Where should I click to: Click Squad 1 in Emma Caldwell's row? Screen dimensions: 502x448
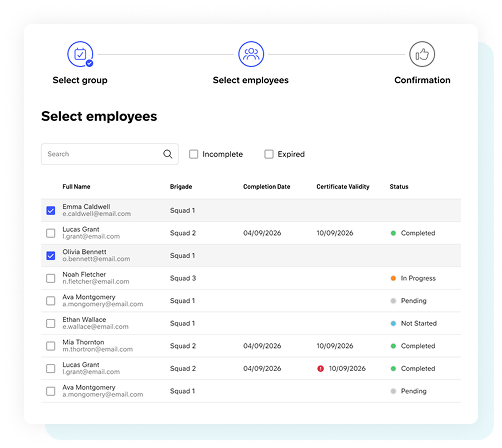pos(182,211)
